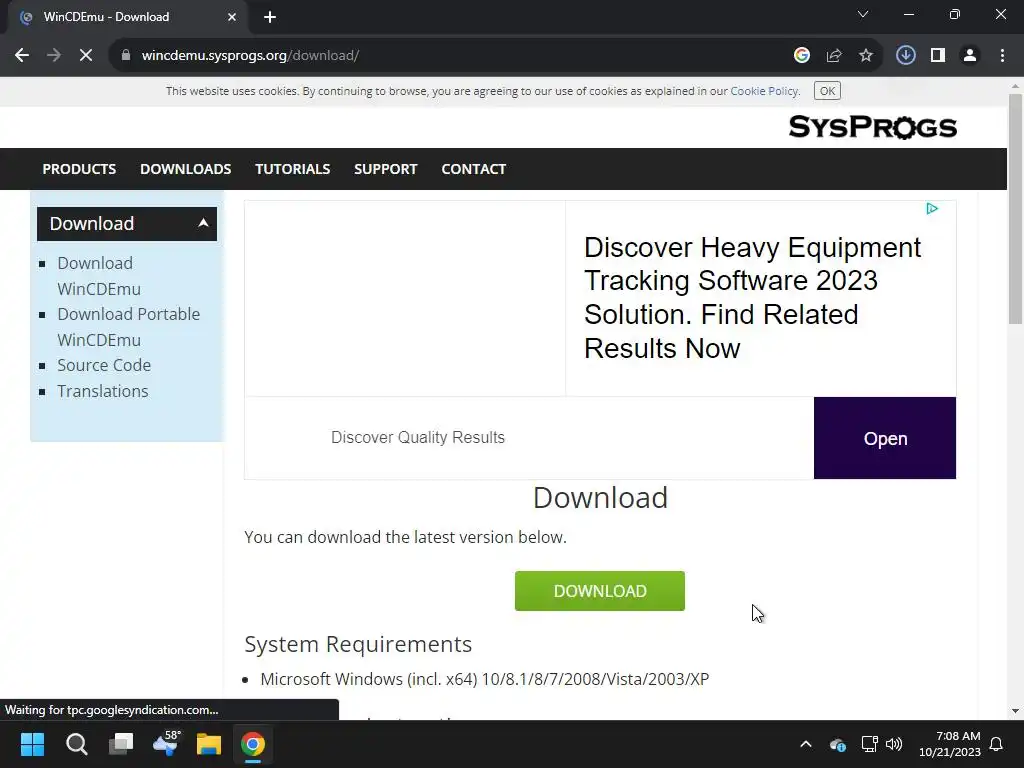Image resolution: width=1024 pixels, height=768 pixels.
Task: Click the page vertical scrollbar thumb
Action: point(1015,208)
